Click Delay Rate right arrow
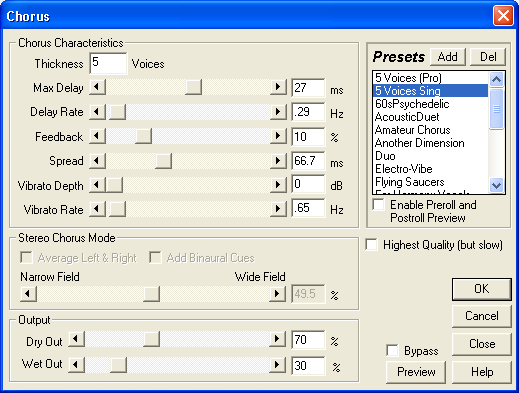 pos(278,112)
